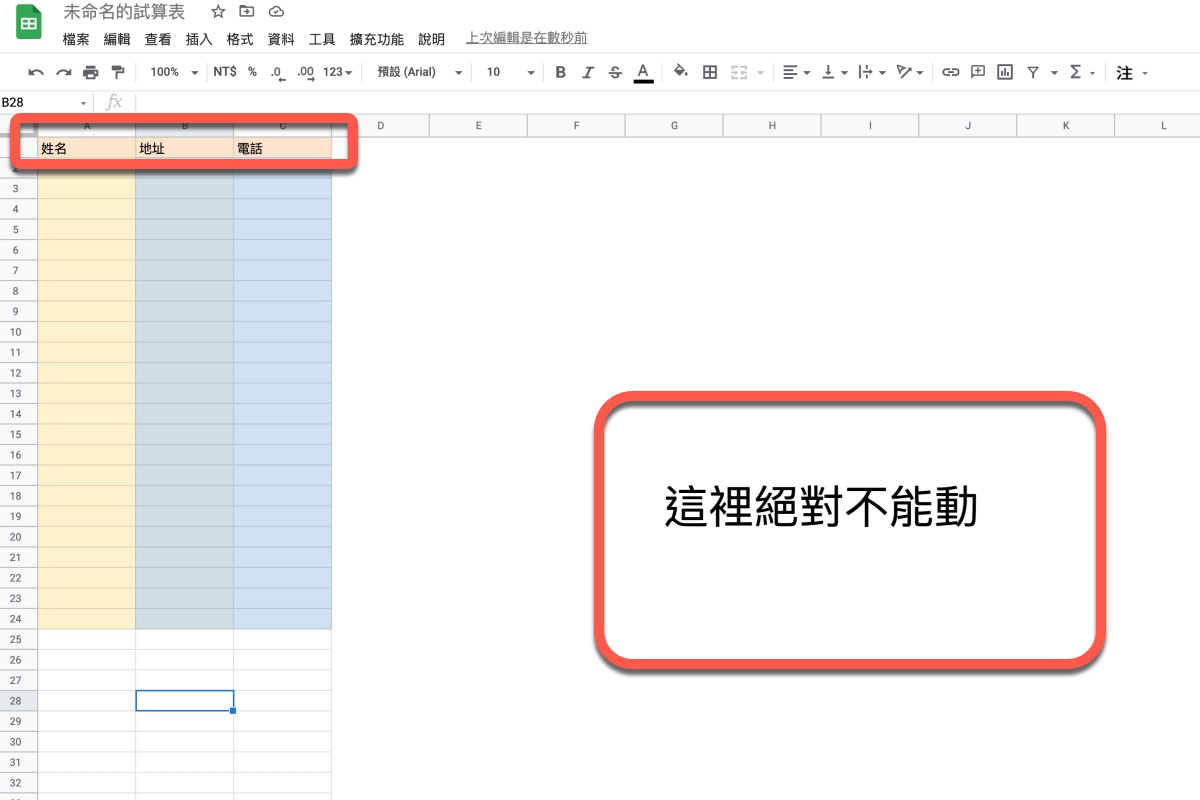Click the Σ functions button
The image size is (1200, 800).
pos(1076,72)
